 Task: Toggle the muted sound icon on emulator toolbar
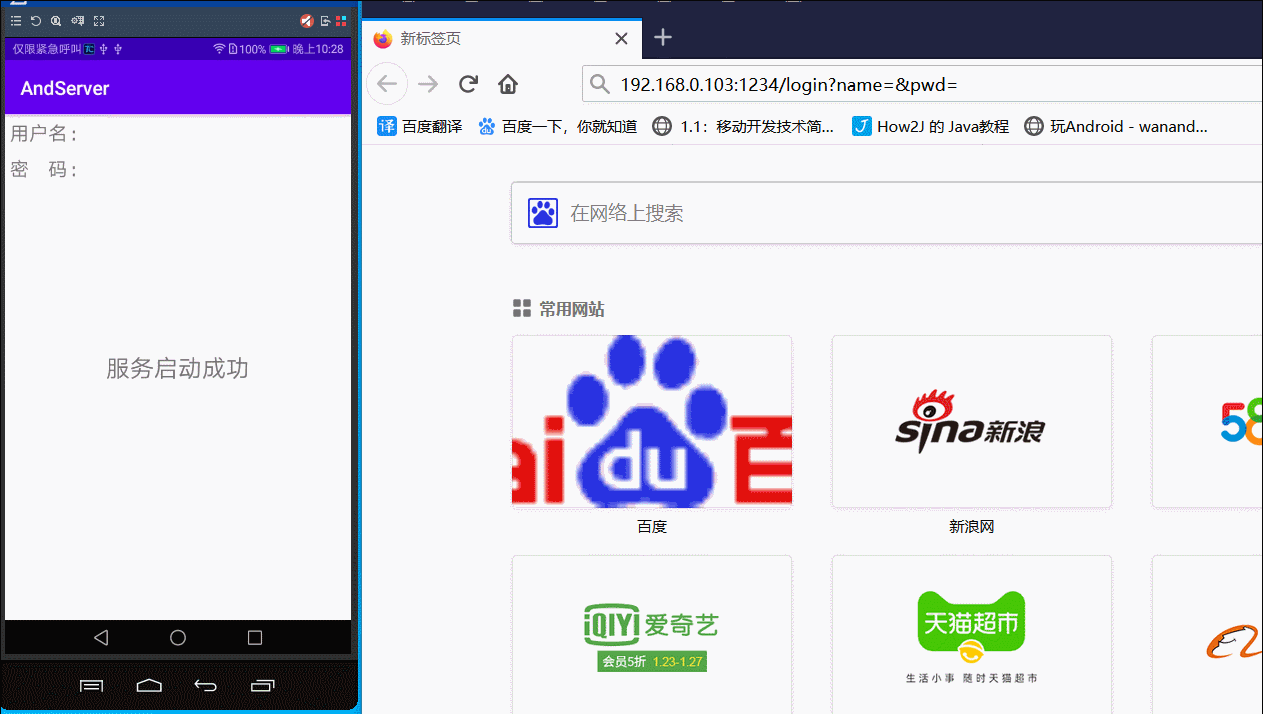[x=305, y=20]
